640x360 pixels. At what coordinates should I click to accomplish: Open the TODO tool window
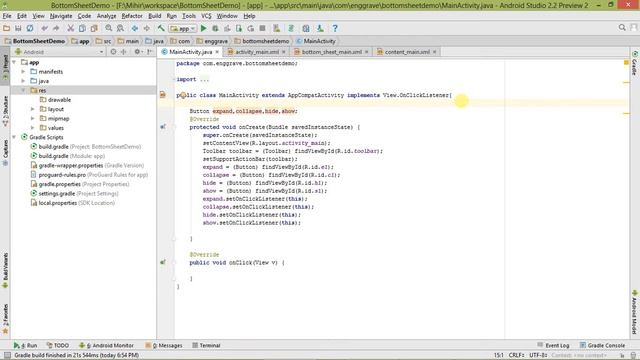click(58, 345)
